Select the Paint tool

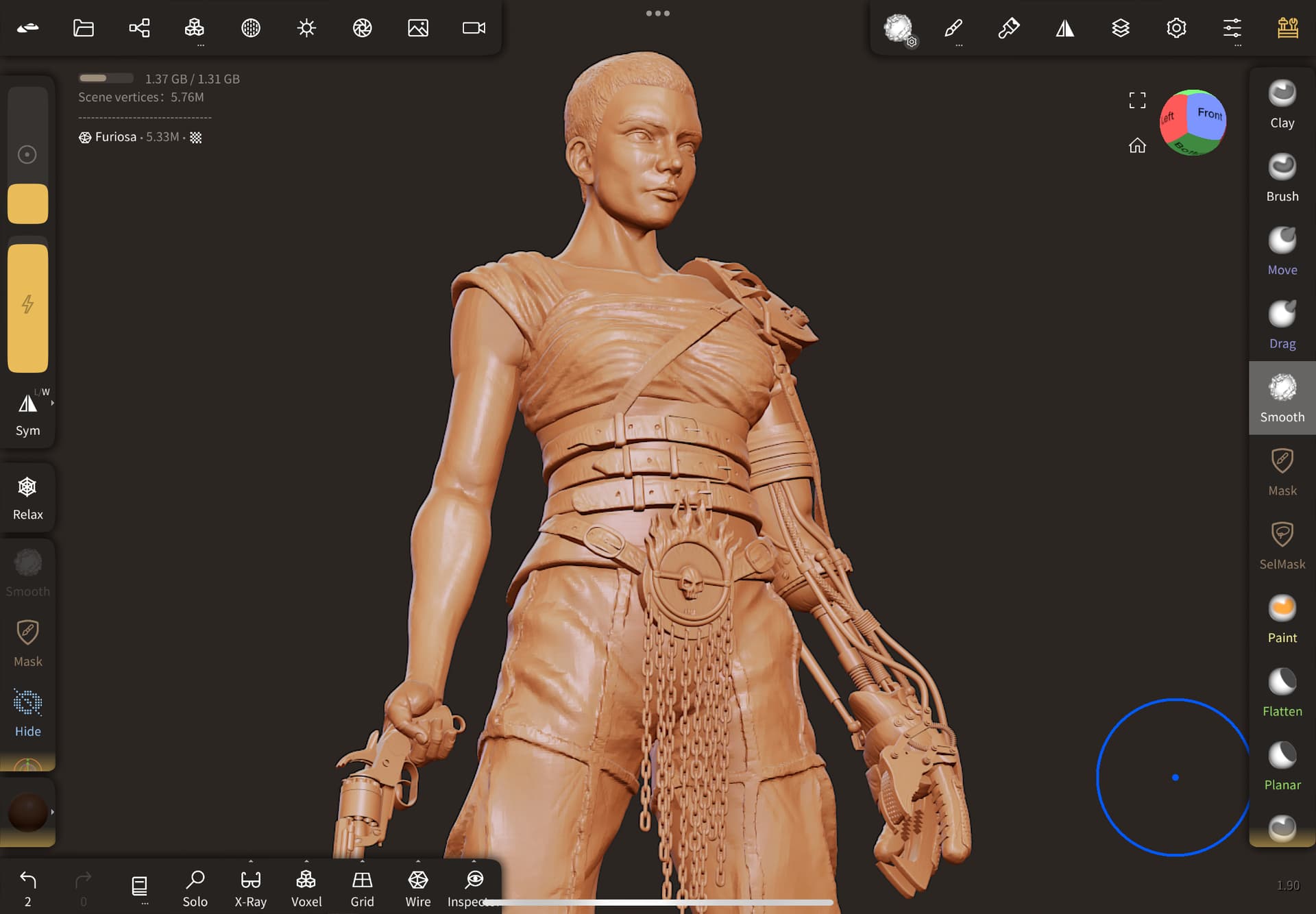(1282, 619)
